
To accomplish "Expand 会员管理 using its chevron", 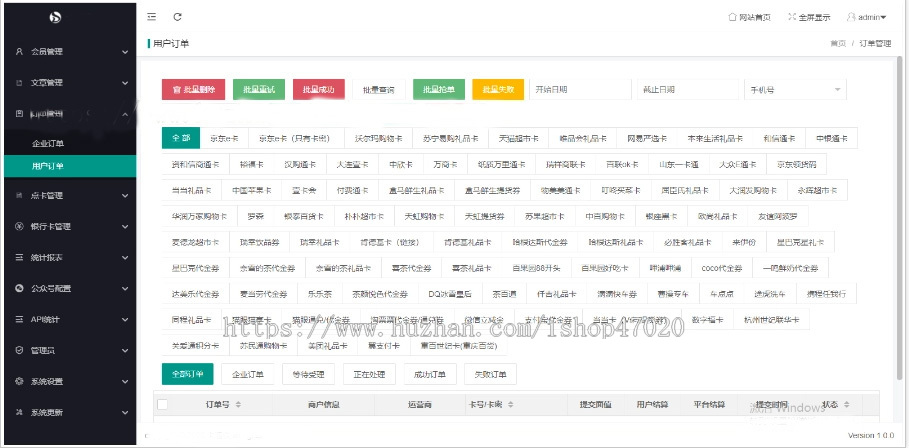I will [125, 52].
